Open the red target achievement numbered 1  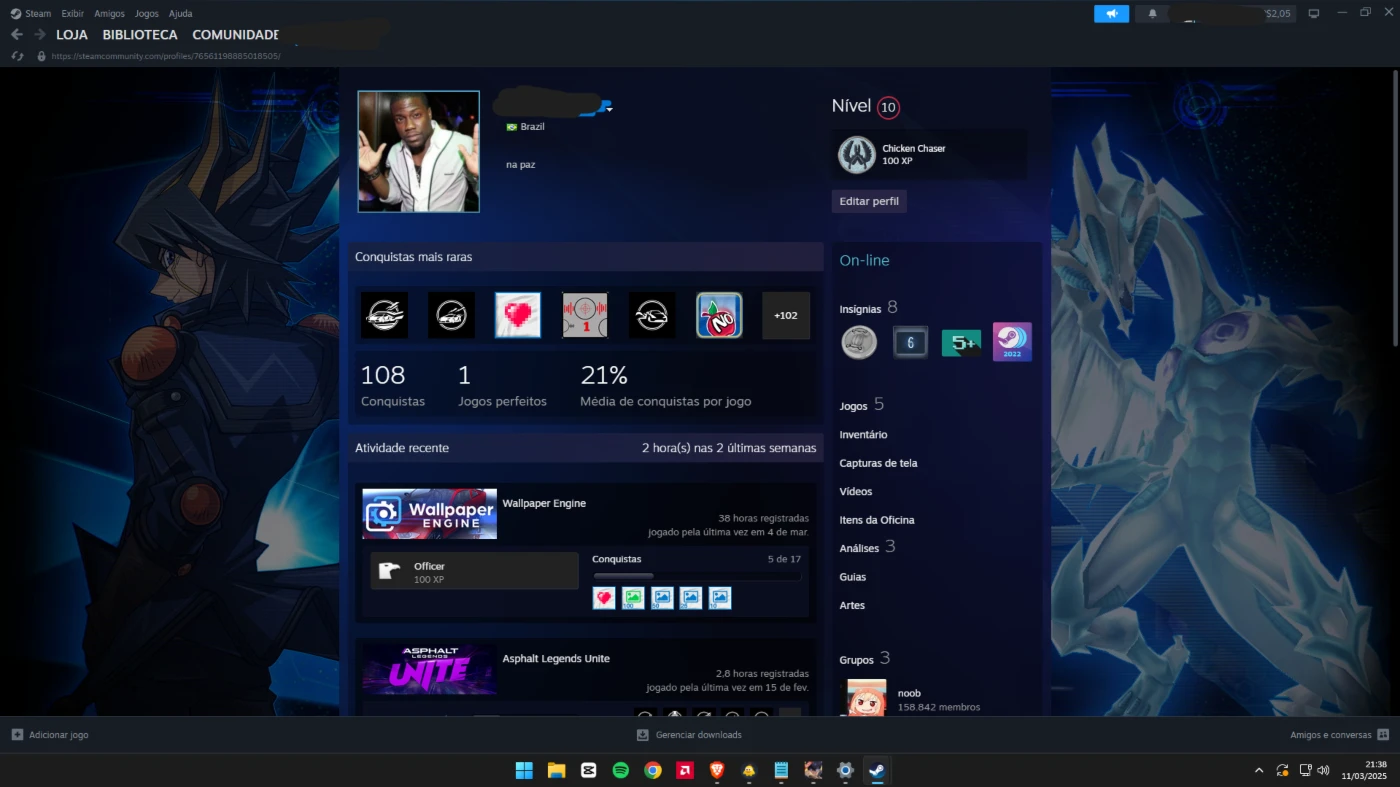585,315
